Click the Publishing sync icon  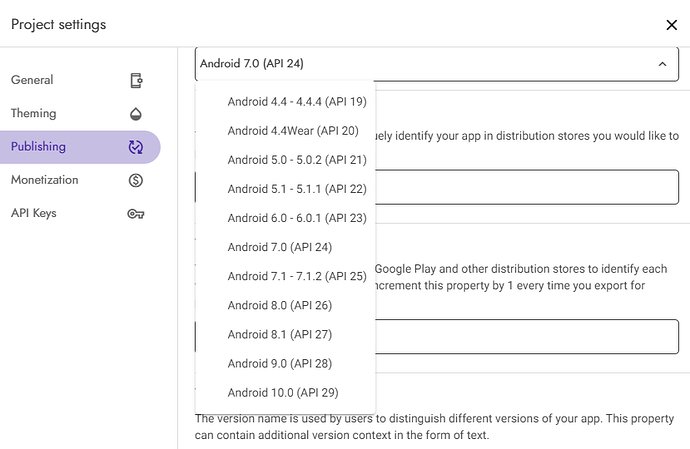pos(136,147)
